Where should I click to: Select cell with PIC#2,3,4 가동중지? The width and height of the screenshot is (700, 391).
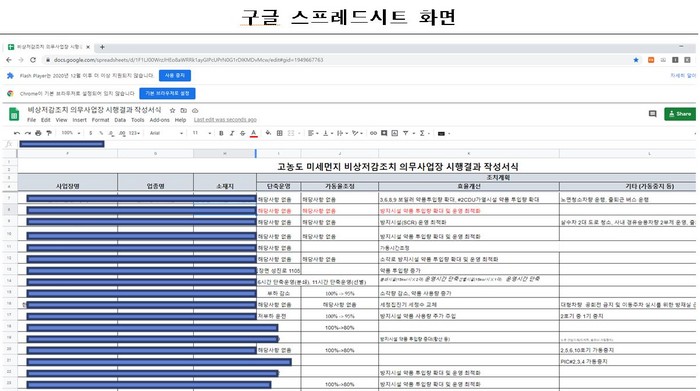(627, 361)
